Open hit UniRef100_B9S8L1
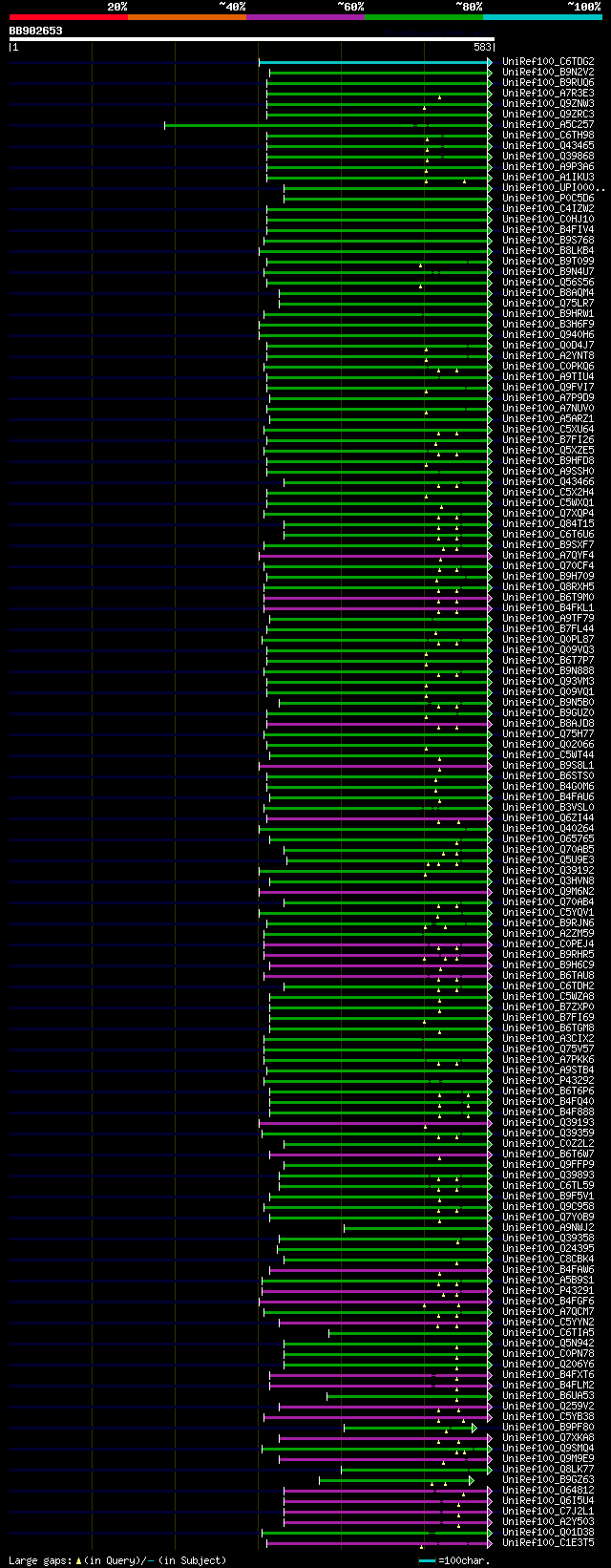This screenshot has height=1568, width=611. click(x=548, y=765)
